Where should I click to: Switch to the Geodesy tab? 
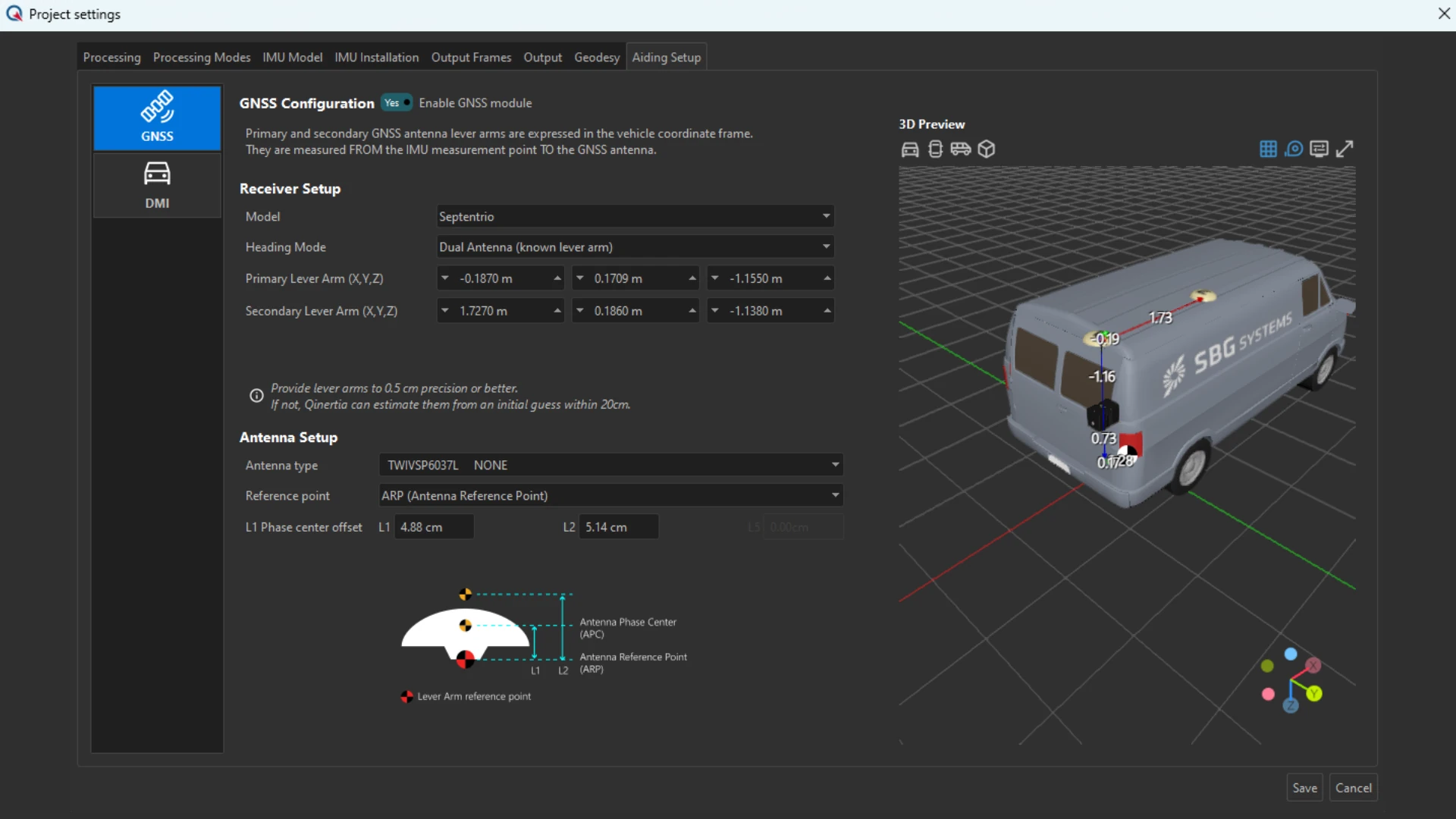point(596,57)
